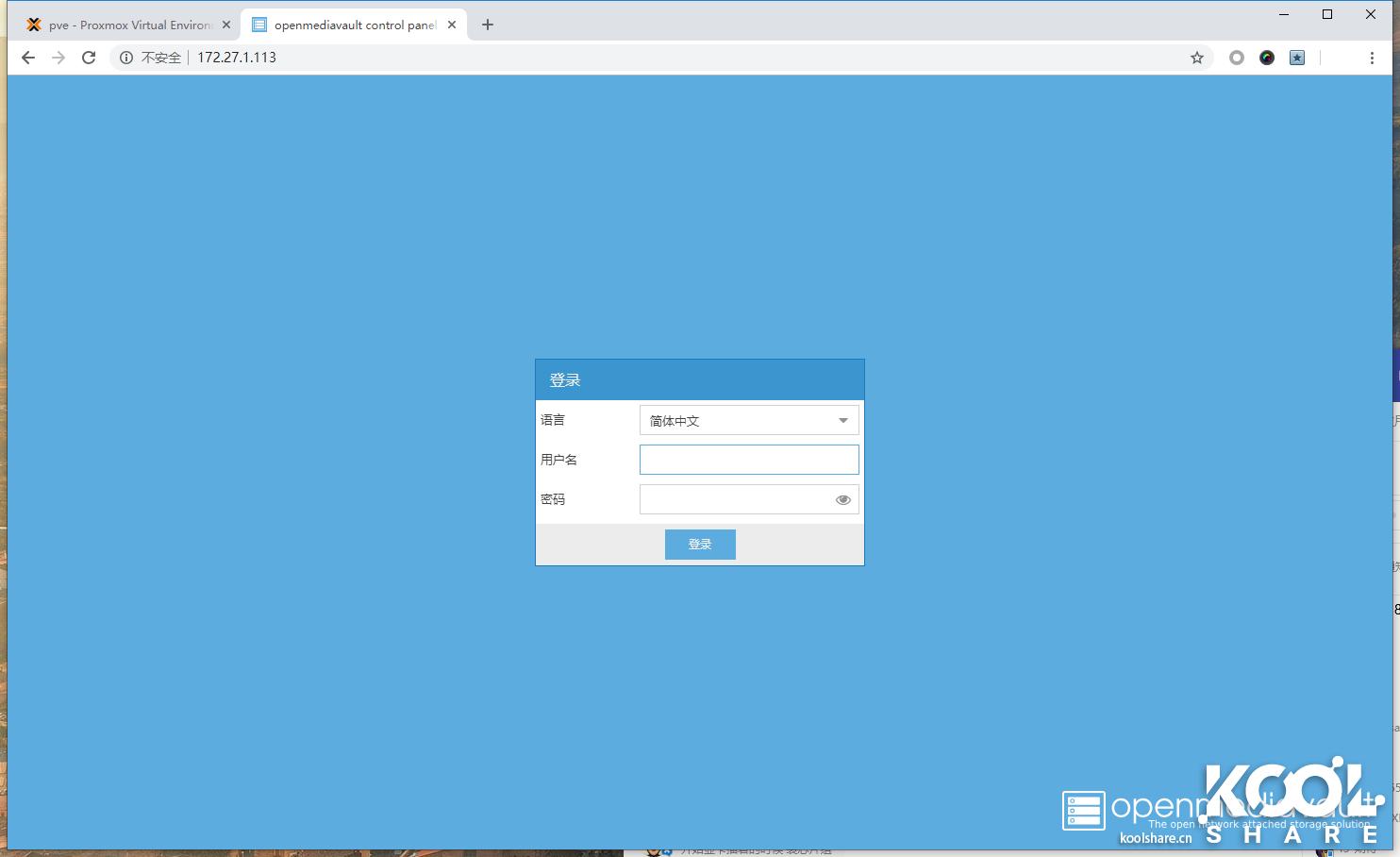Open a new browser tab
1400x857 pixels.
487,25
